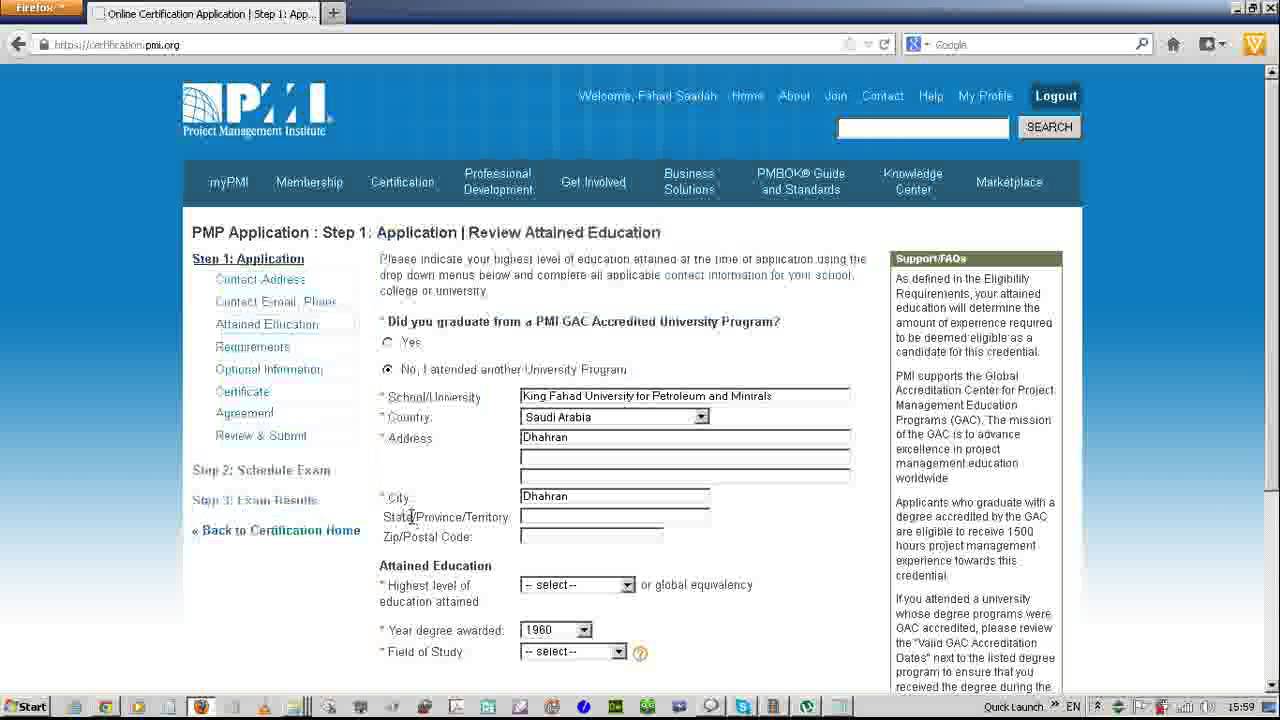The width and height of the screenshot is (1280, 720).
Task: Click the browser back arrow button
Action: (18, 44)
